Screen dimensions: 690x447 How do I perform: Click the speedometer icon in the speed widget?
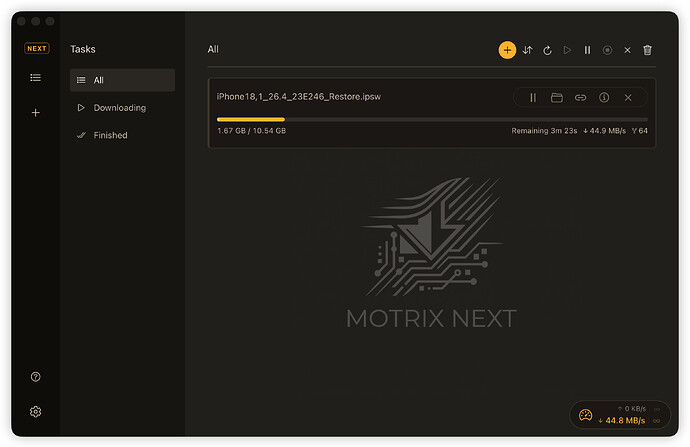pos(585,415)
